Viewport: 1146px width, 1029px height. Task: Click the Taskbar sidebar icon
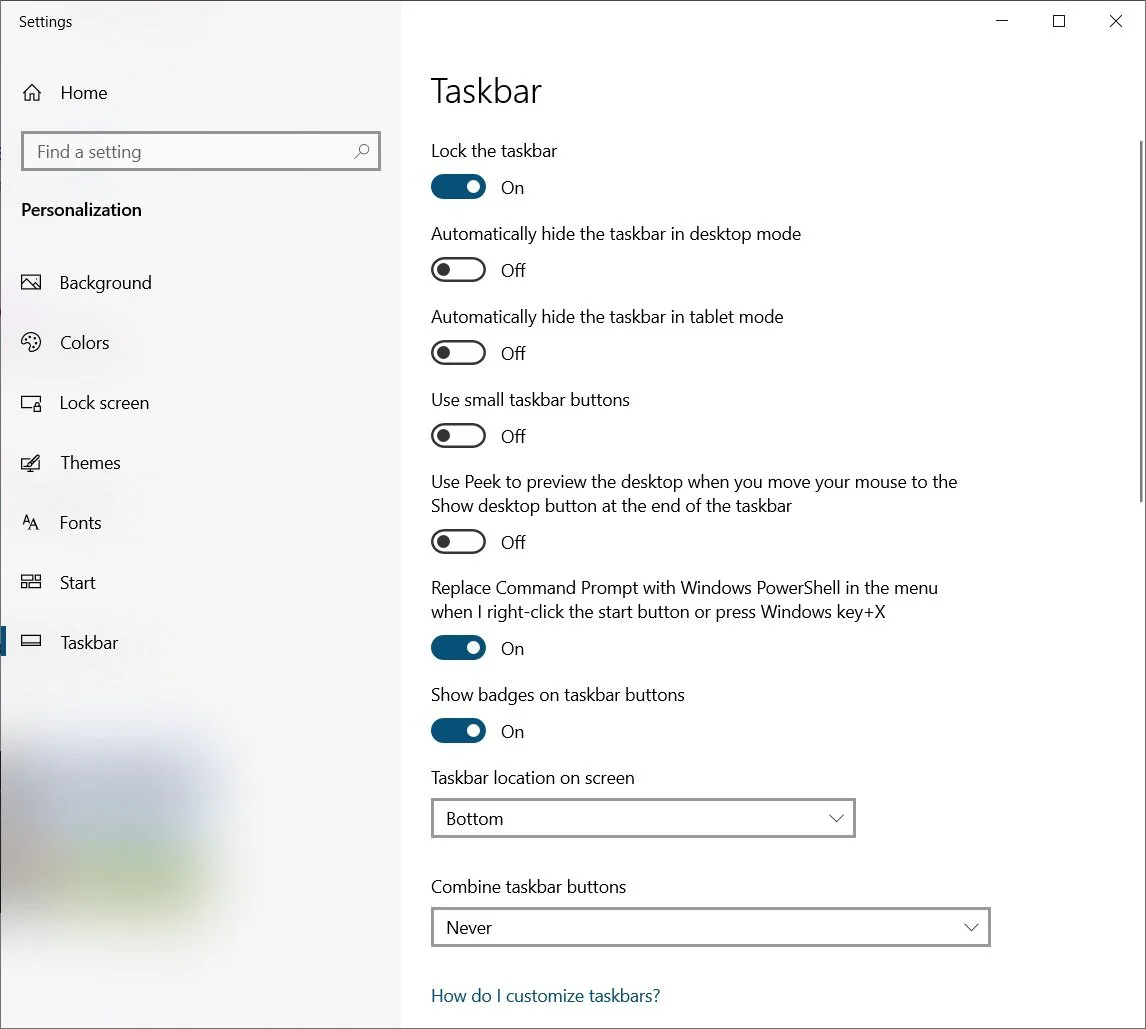coord(31,642)
